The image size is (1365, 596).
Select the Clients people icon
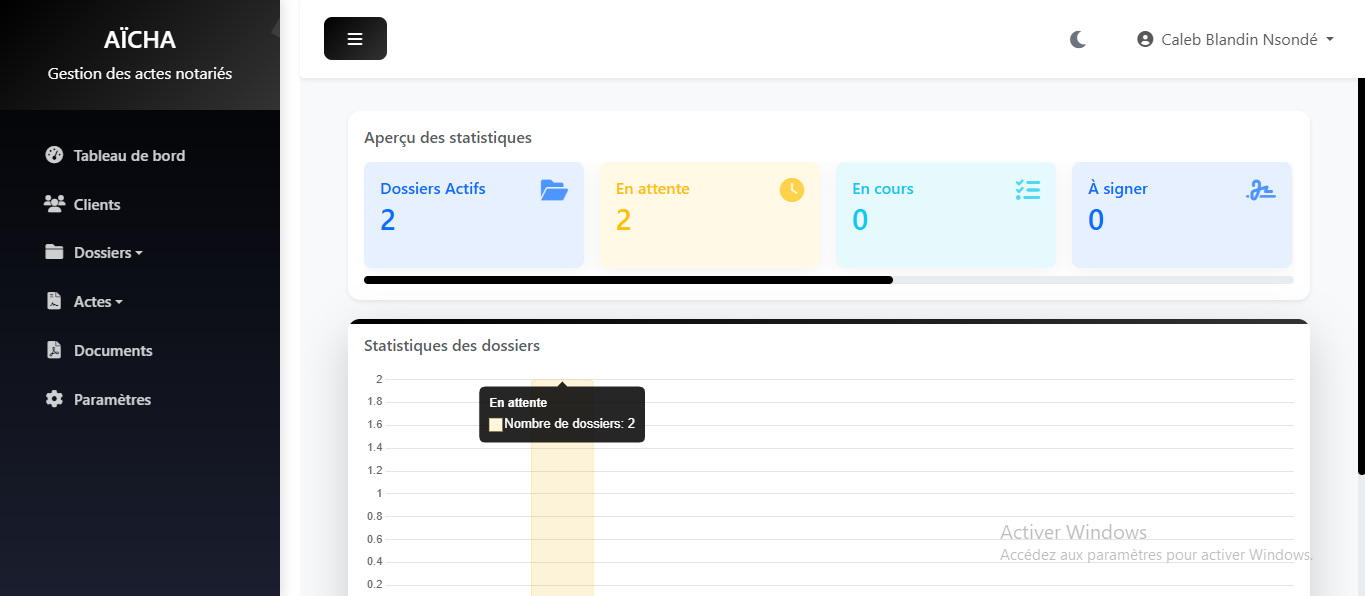pyautogui.click(x=53, y=203)
